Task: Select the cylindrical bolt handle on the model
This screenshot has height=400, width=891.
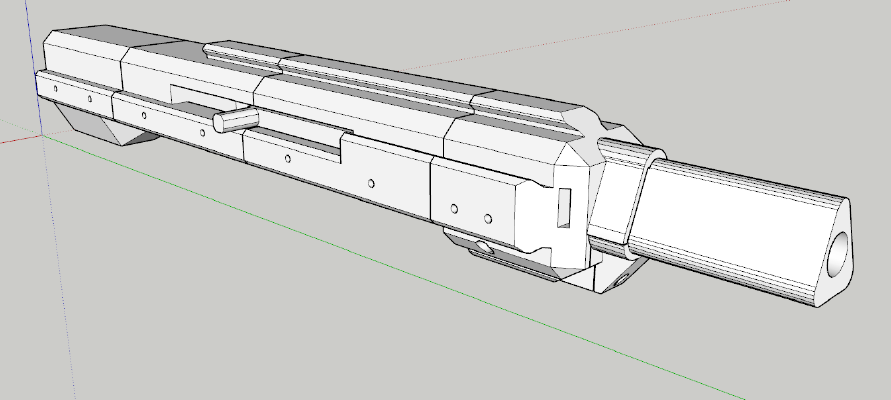Action: click(235, 120)
